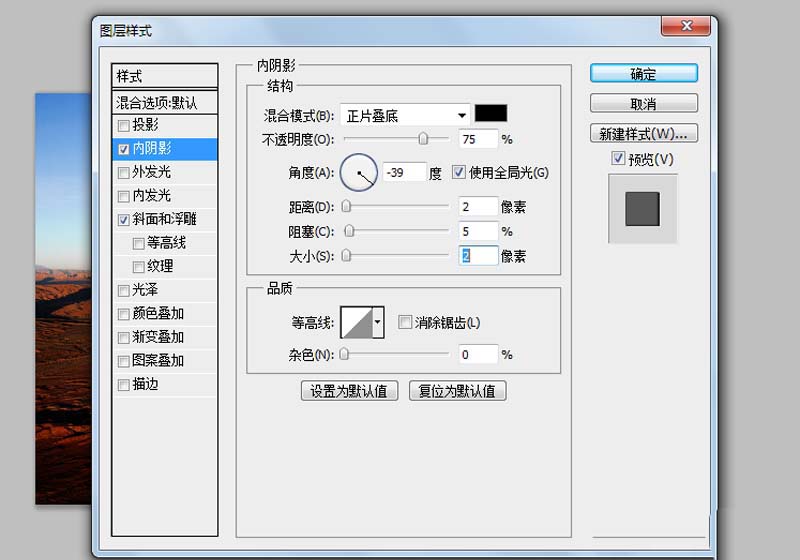Click the 阻塞 choke value field showing 5

pyautogui.click(x=478, y=232)
